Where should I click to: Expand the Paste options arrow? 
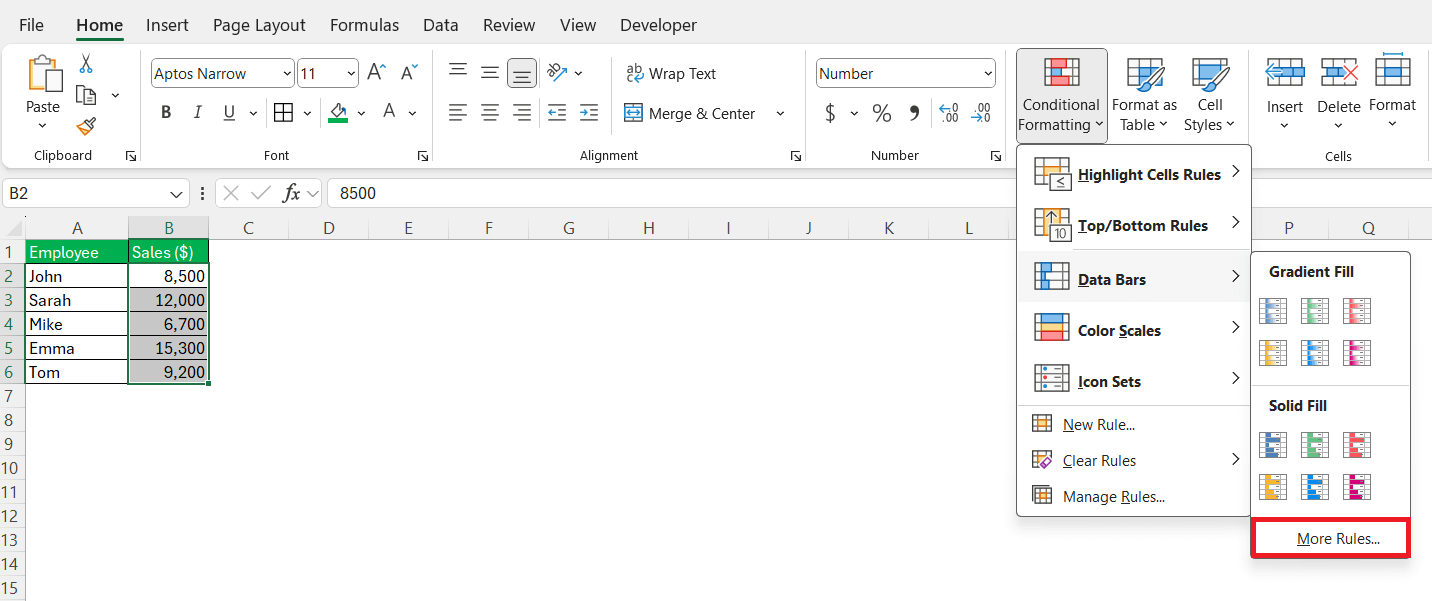point(42,126)
